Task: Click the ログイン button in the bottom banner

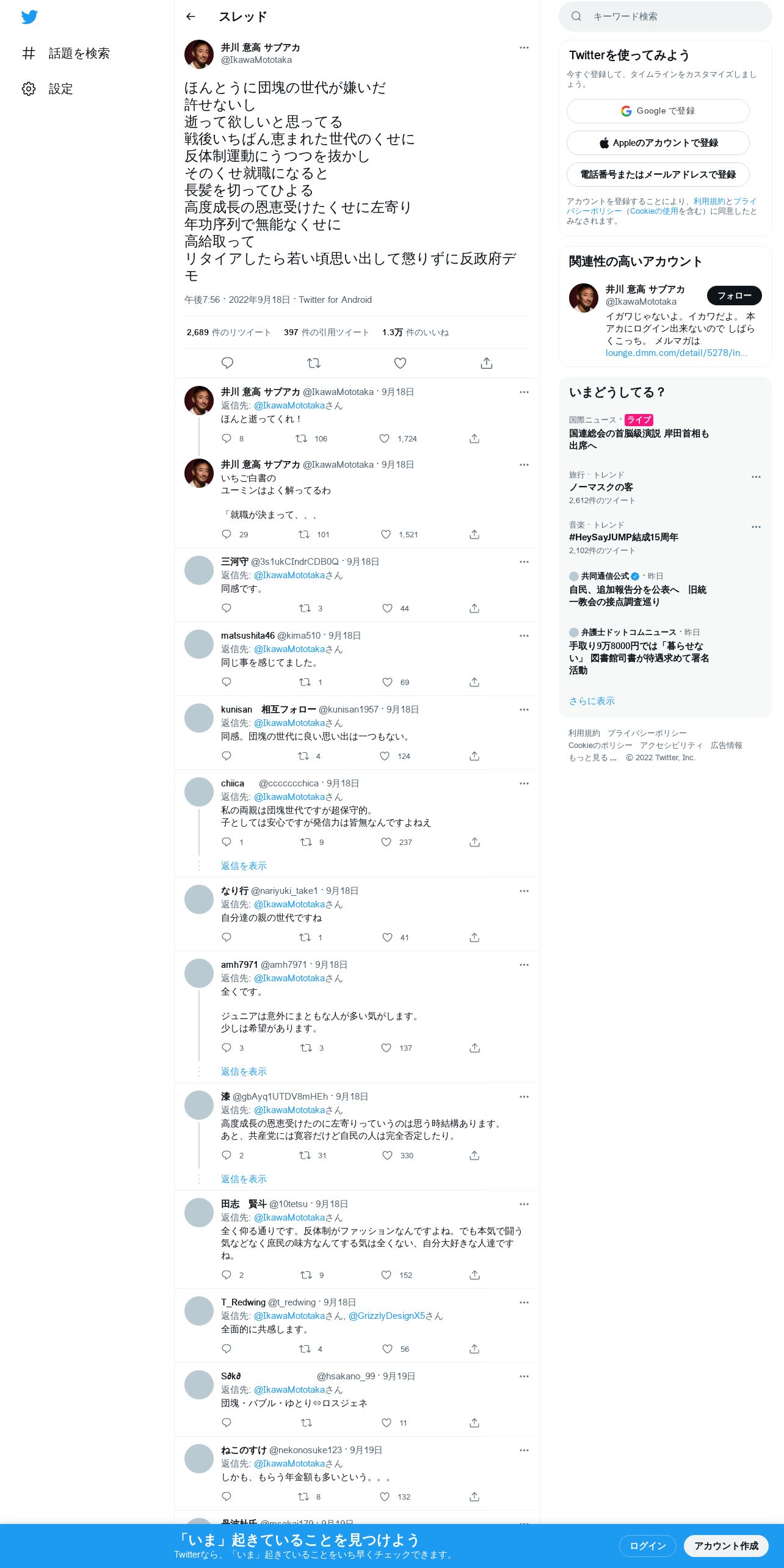Action: tap(647, 1545)
